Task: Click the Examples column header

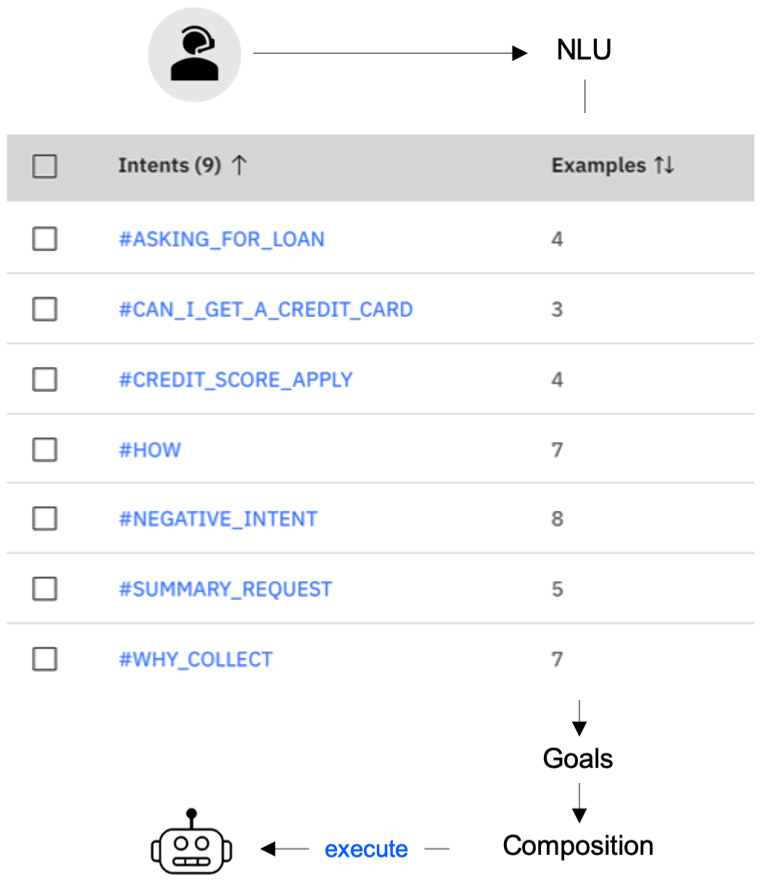Action: click(599, 165)
